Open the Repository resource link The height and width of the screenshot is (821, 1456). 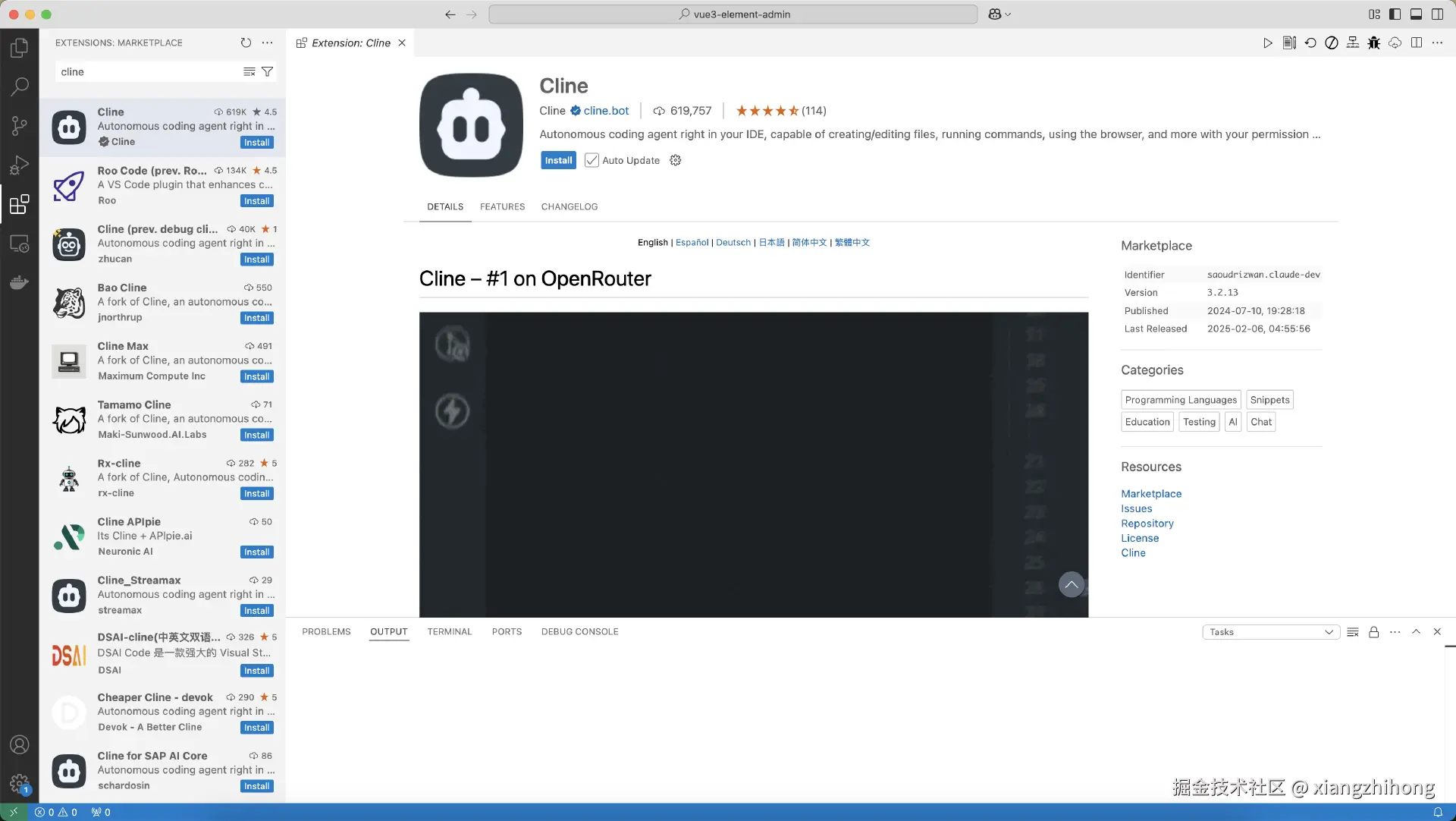click(1147, 524)
